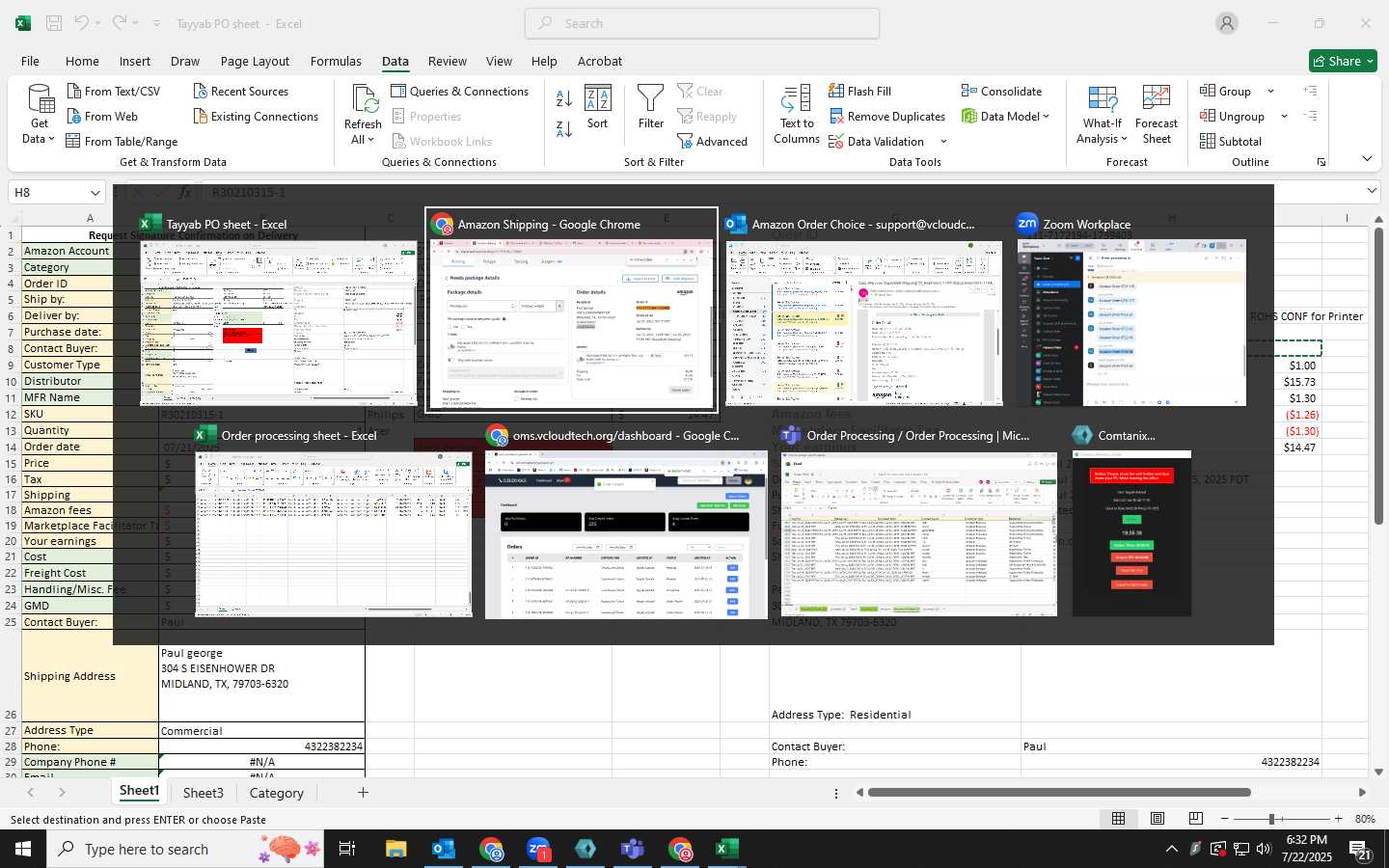Viewport: 1389px width, 868px height.
Task: Click Consolidate
Action: click(x=1001, y=91)
